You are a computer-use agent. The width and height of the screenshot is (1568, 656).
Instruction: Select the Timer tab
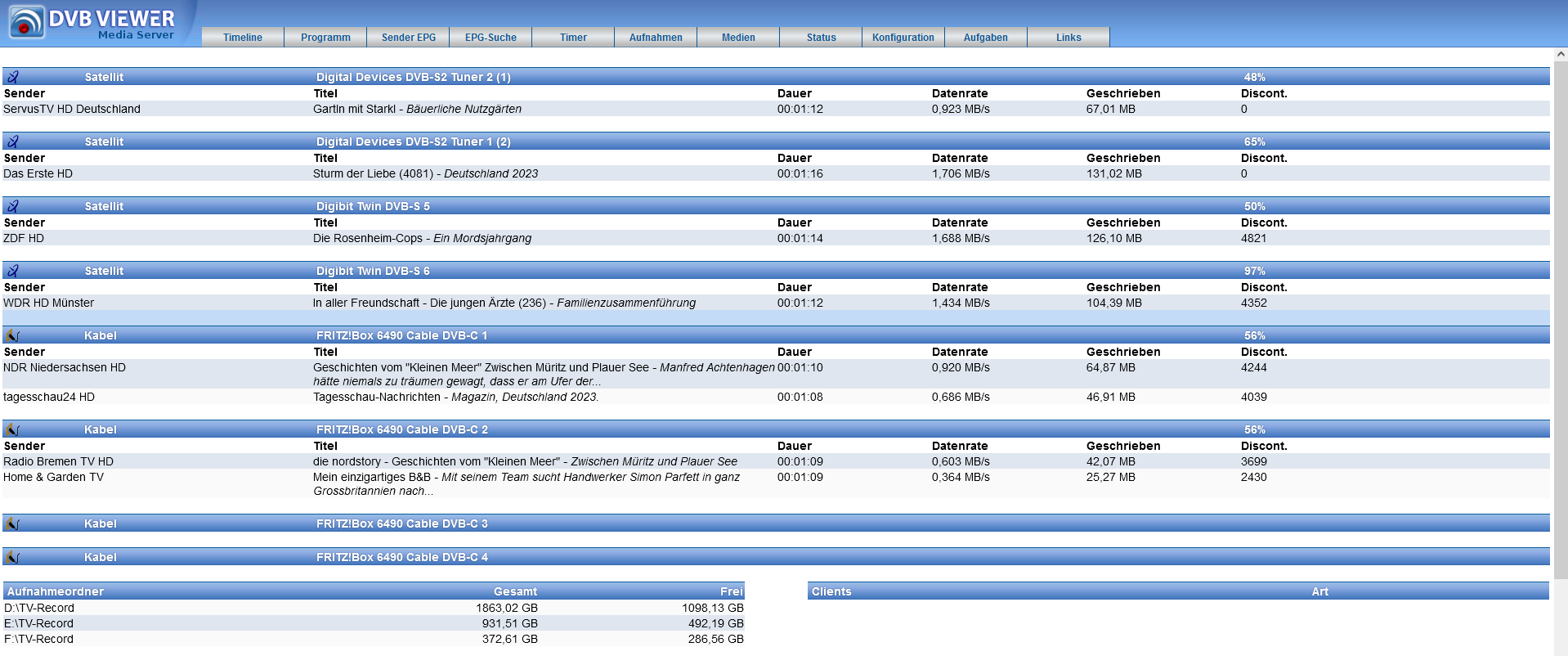pos(573,38)
